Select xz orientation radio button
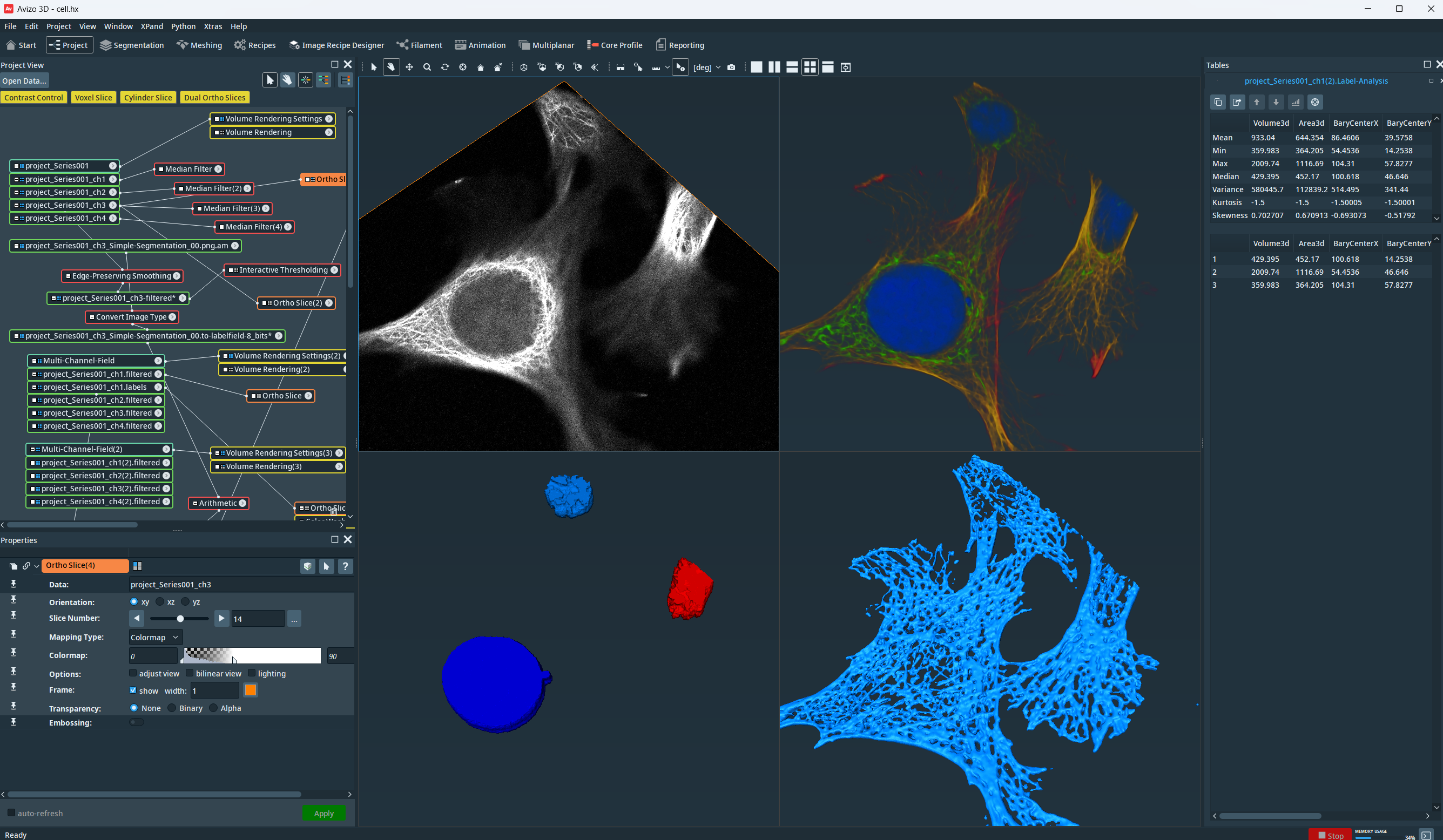The width and height of the screenshot is (1443, 840). 160,602
